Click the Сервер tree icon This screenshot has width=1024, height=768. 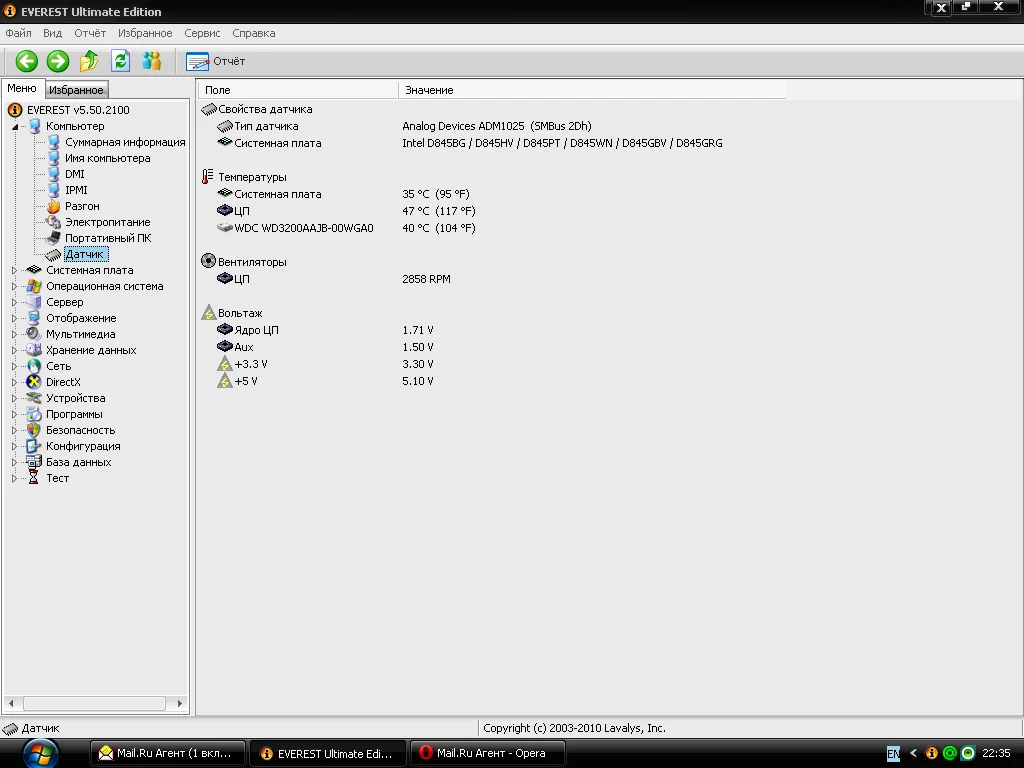pyautogui.click(x=33, y=302)
